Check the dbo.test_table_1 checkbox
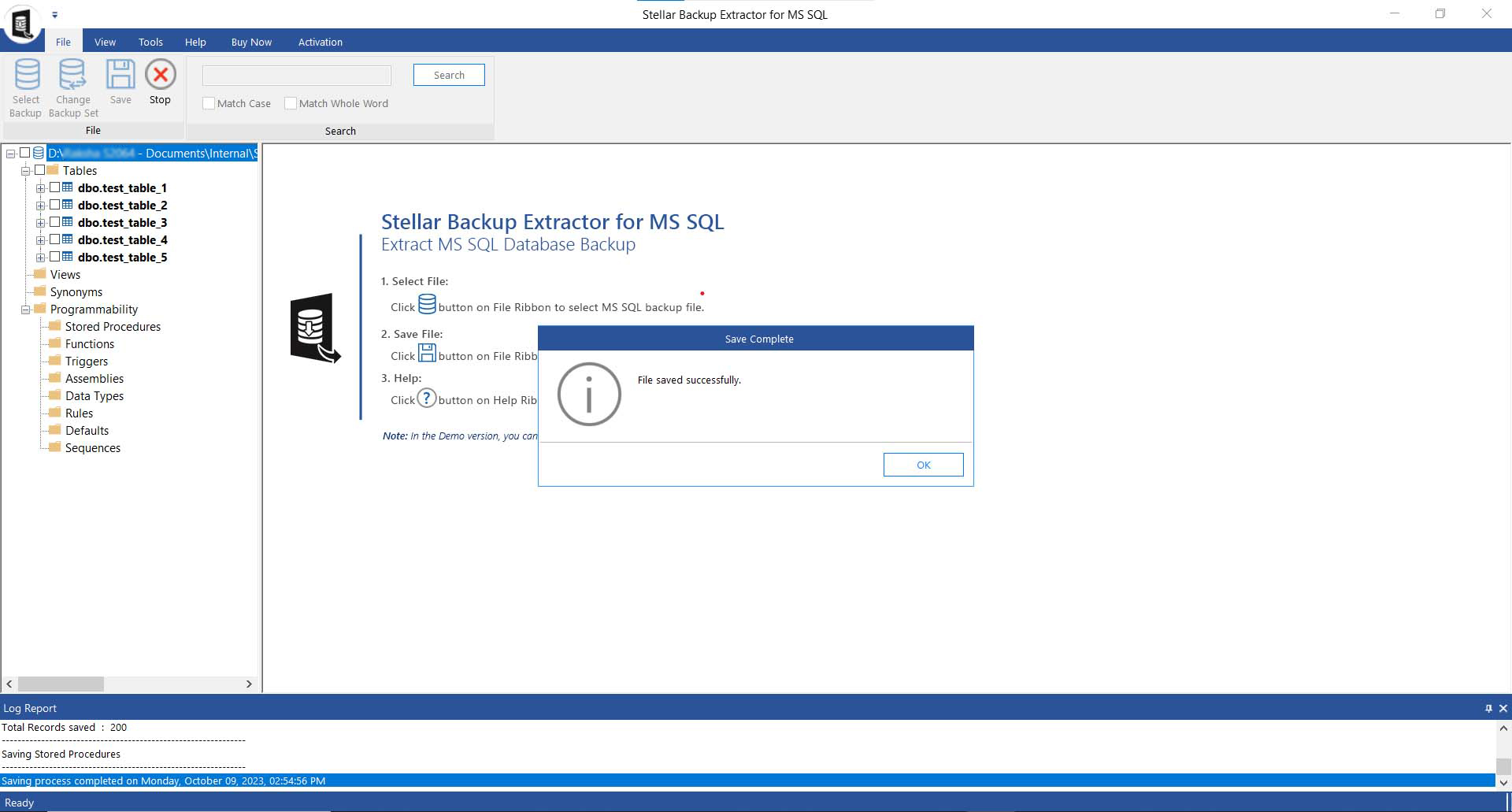The width and height of the screenshot is (1512, 812). pyautogui.click(x=54, y=187)
